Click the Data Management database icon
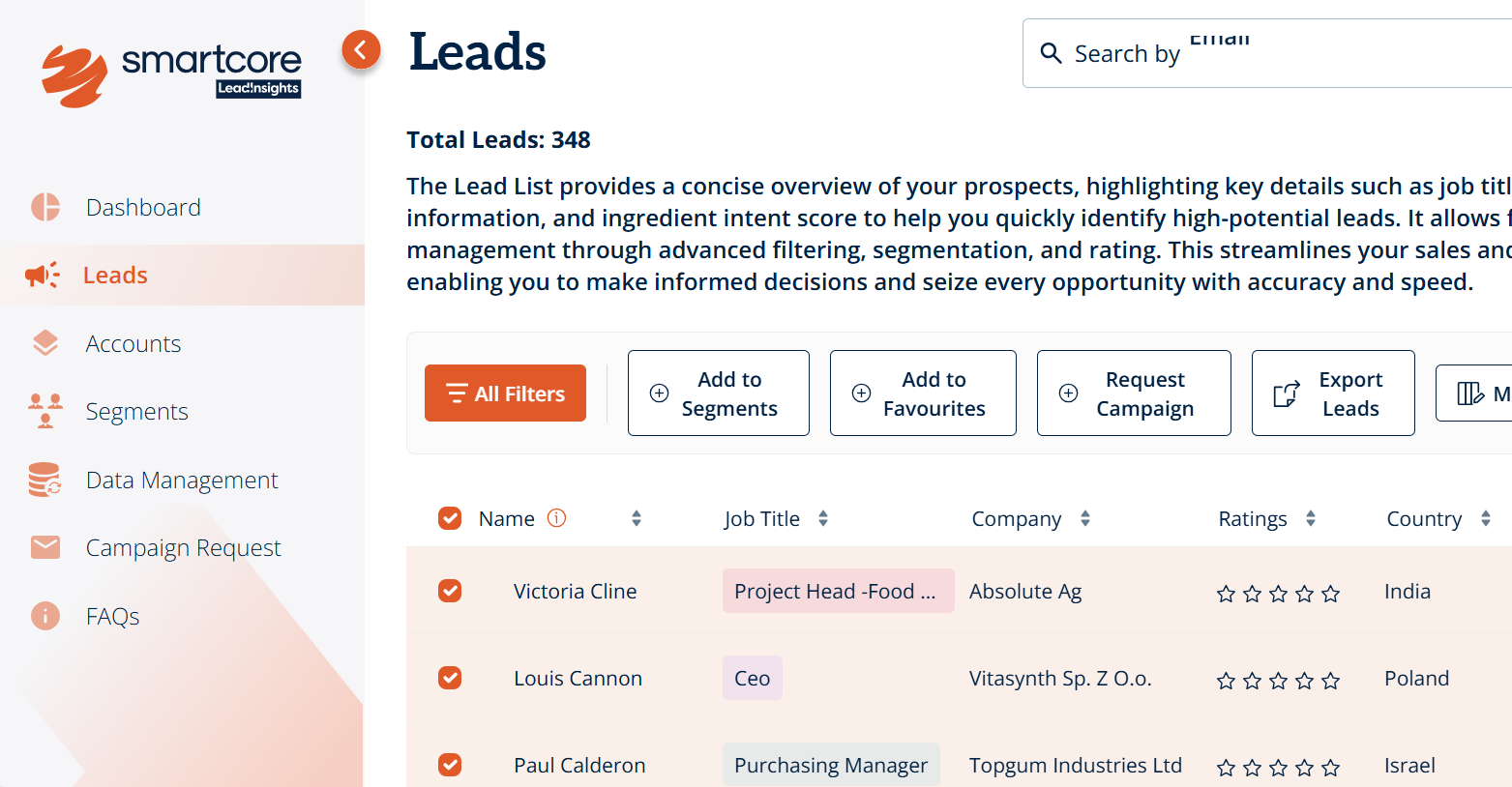Screen dimensions: 1512x787 click(44, 480)
